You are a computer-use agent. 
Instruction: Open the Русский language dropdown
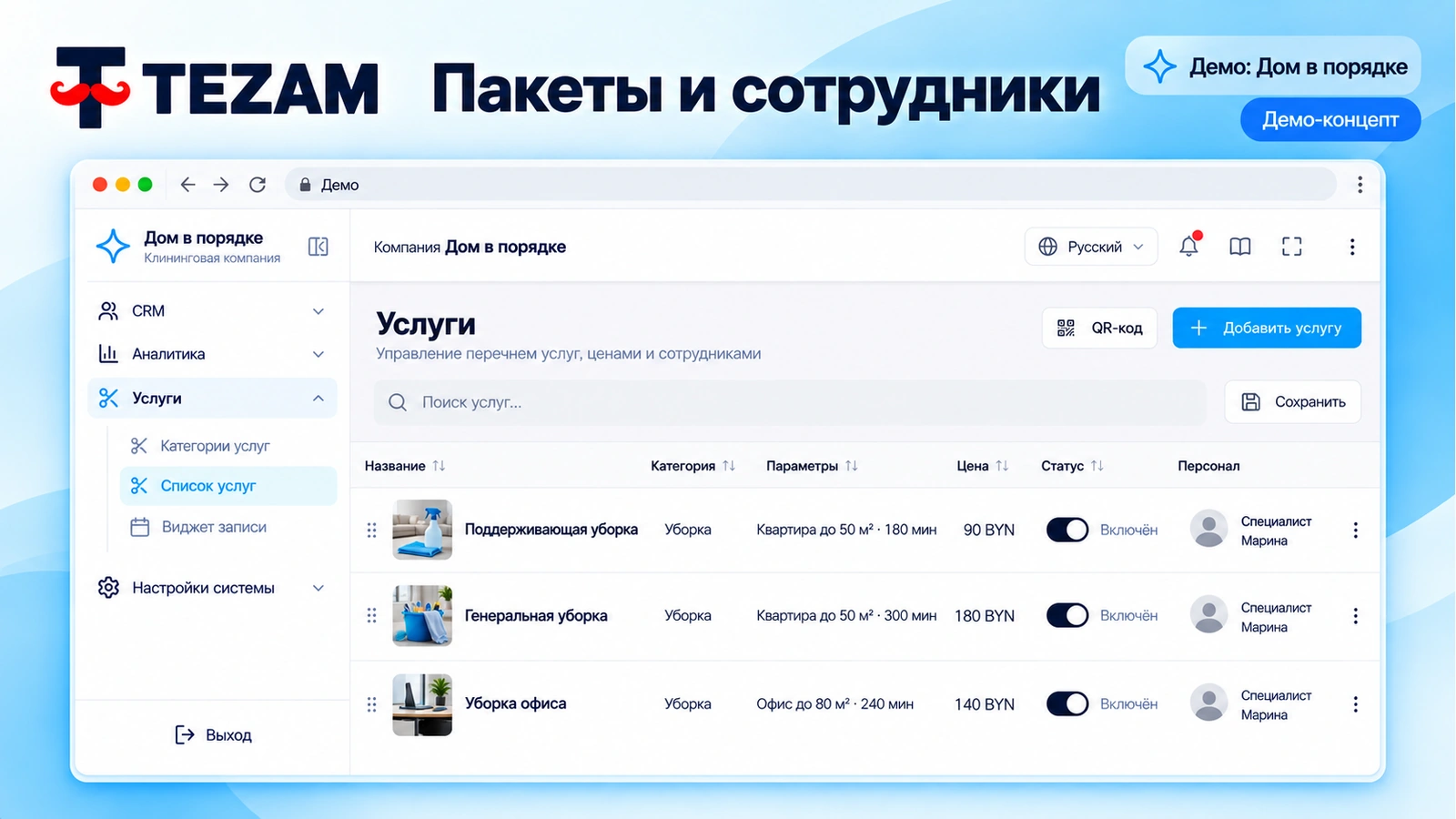1091,247
